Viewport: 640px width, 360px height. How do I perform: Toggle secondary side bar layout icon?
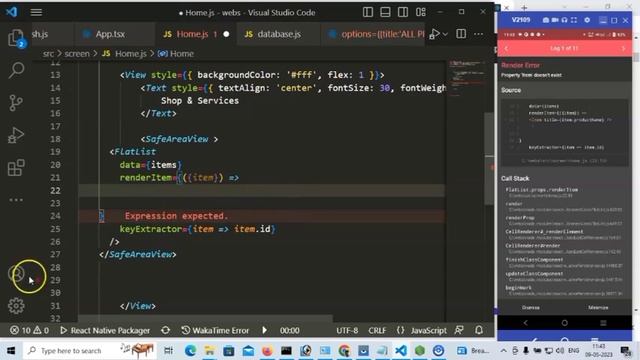click(x=403, y=12)
